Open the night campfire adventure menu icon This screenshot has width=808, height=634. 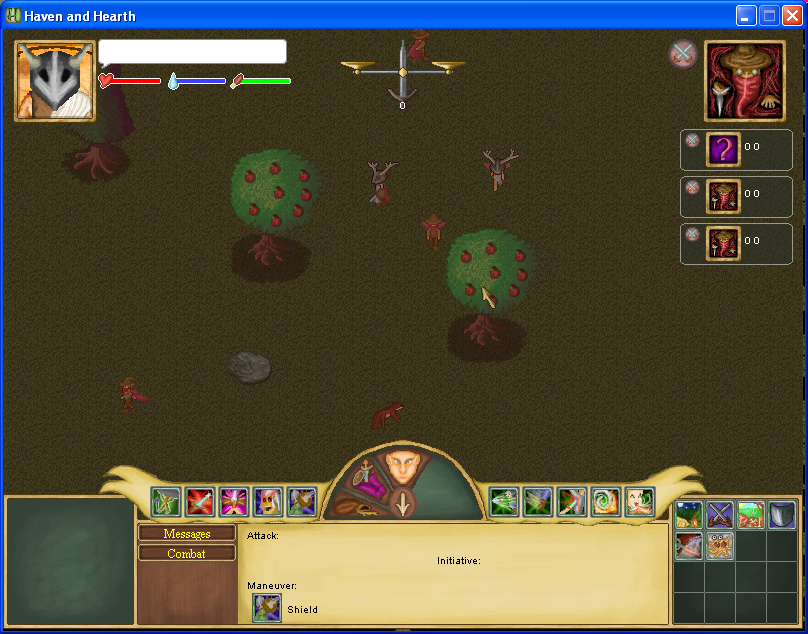pos(688,515)
